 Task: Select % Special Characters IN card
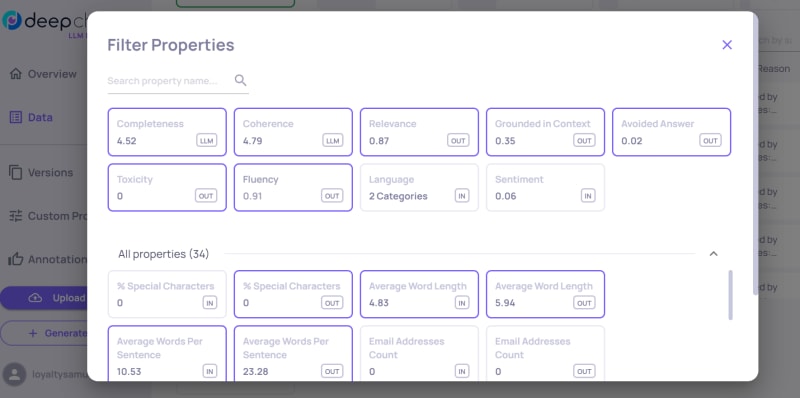[x=167, y=294]
